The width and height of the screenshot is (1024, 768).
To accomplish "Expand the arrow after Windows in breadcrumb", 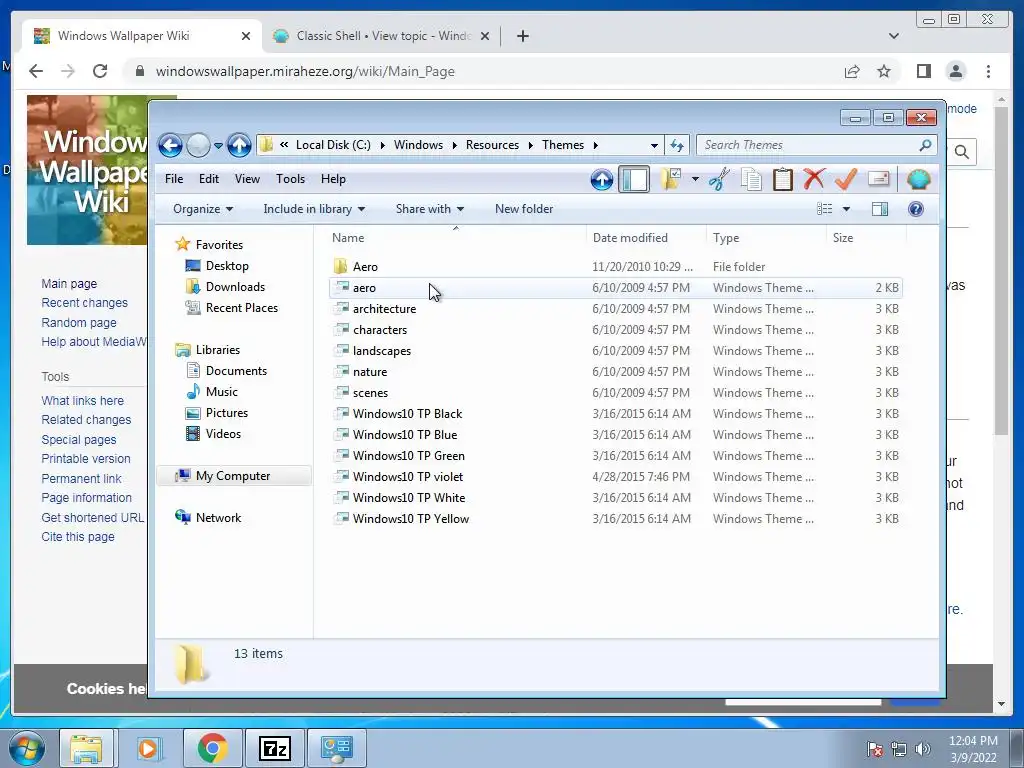I will click(455, 145).
